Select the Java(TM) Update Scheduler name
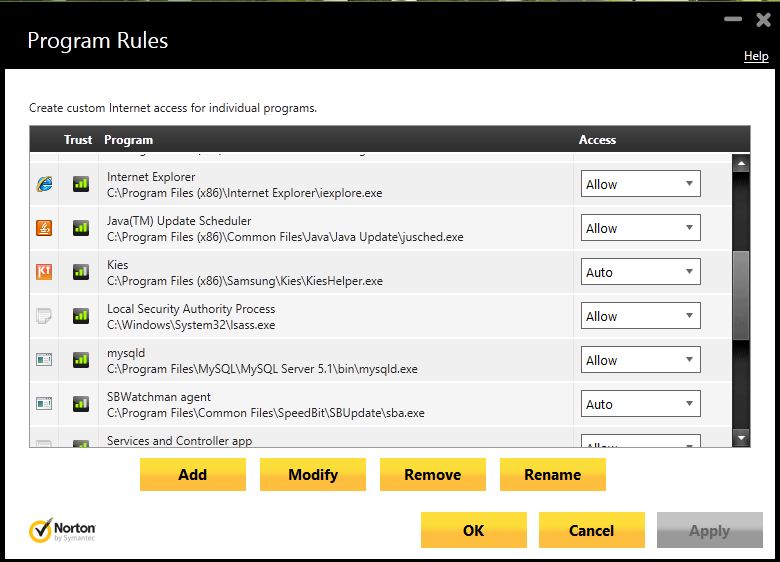780x562 pixels. (x=179, y=220)
